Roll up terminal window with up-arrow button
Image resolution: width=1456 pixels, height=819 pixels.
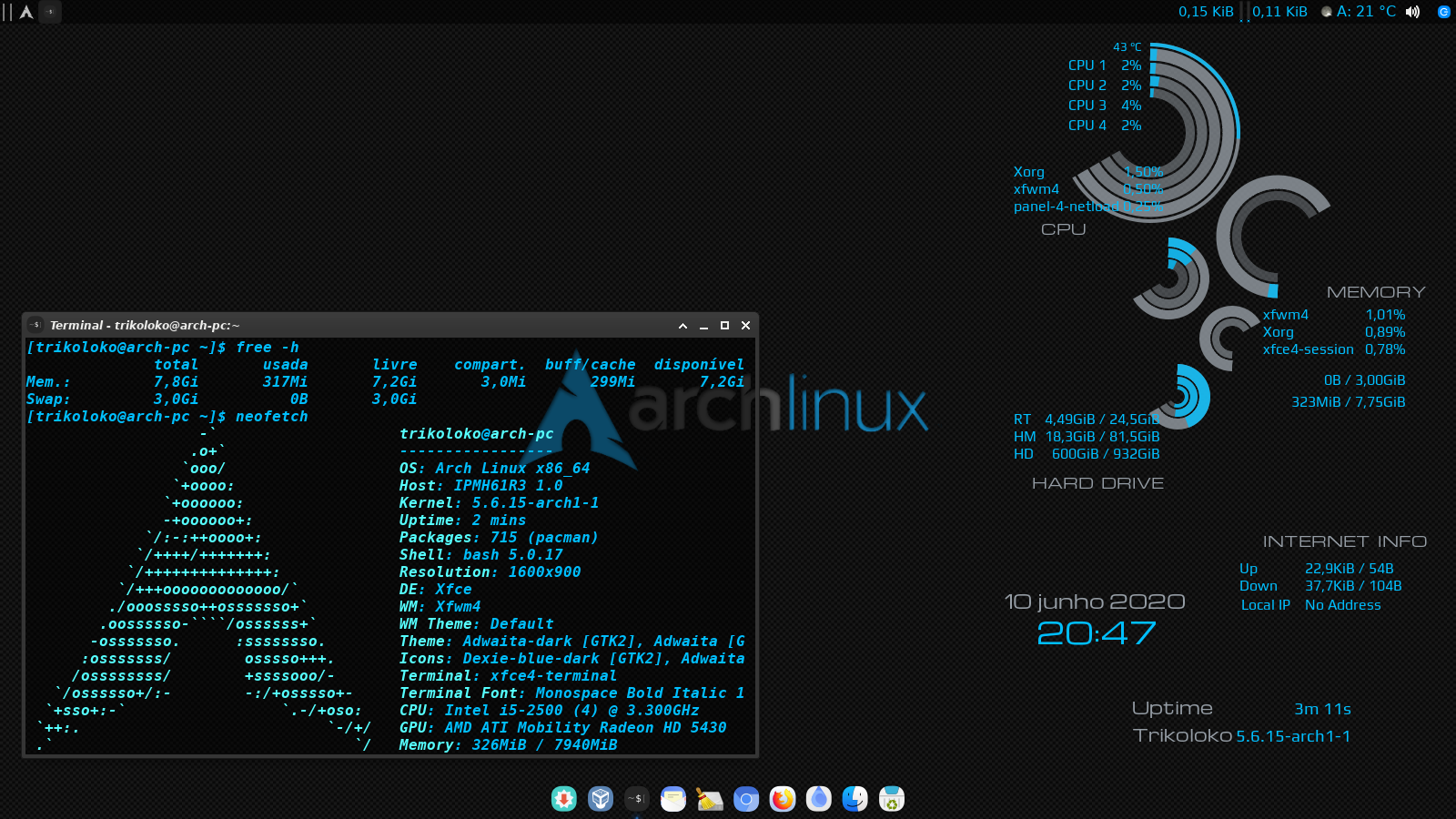(682, 326)
